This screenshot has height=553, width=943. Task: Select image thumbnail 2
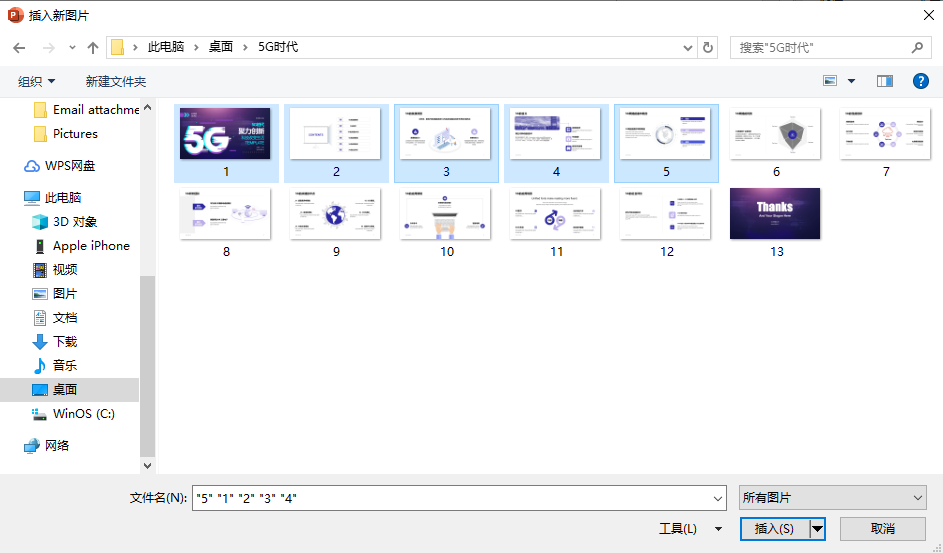336,143
